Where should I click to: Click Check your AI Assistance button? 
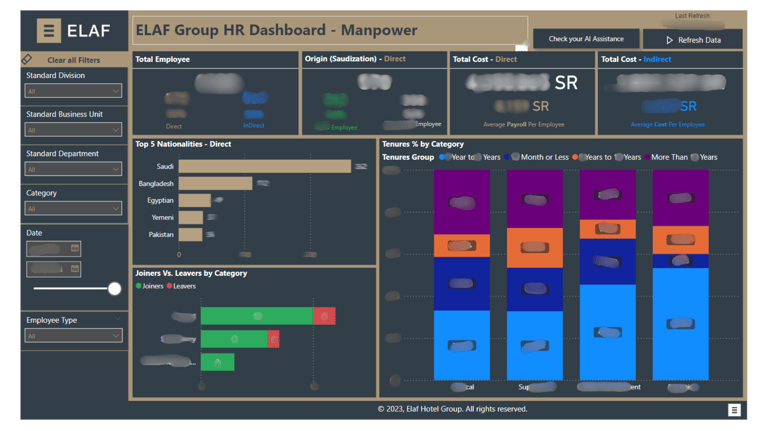point(586,39)
